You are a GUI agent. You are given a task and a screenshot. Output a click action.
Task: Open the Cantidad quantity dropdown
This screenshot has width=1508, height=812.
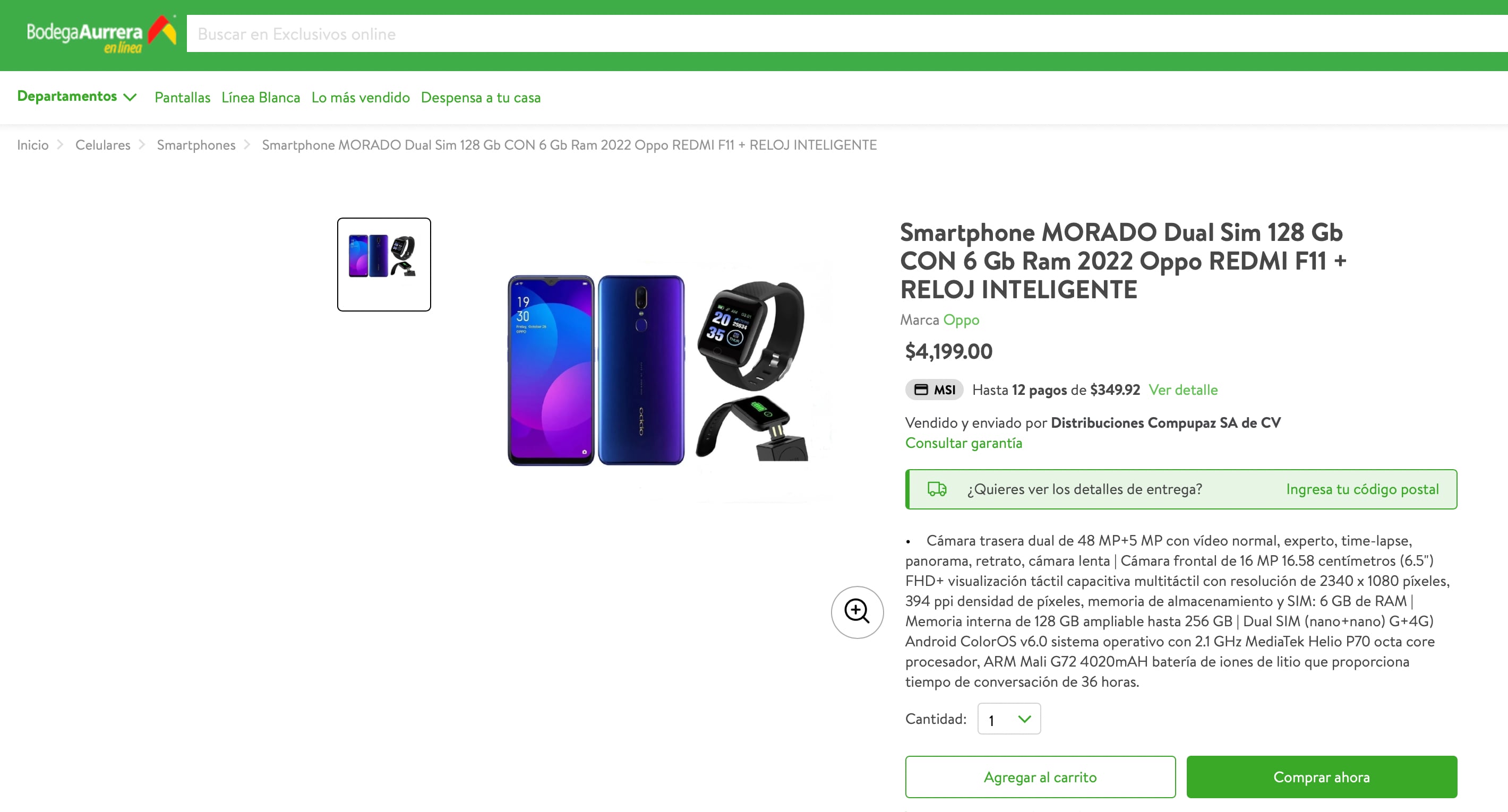(x=1009, y=719)
